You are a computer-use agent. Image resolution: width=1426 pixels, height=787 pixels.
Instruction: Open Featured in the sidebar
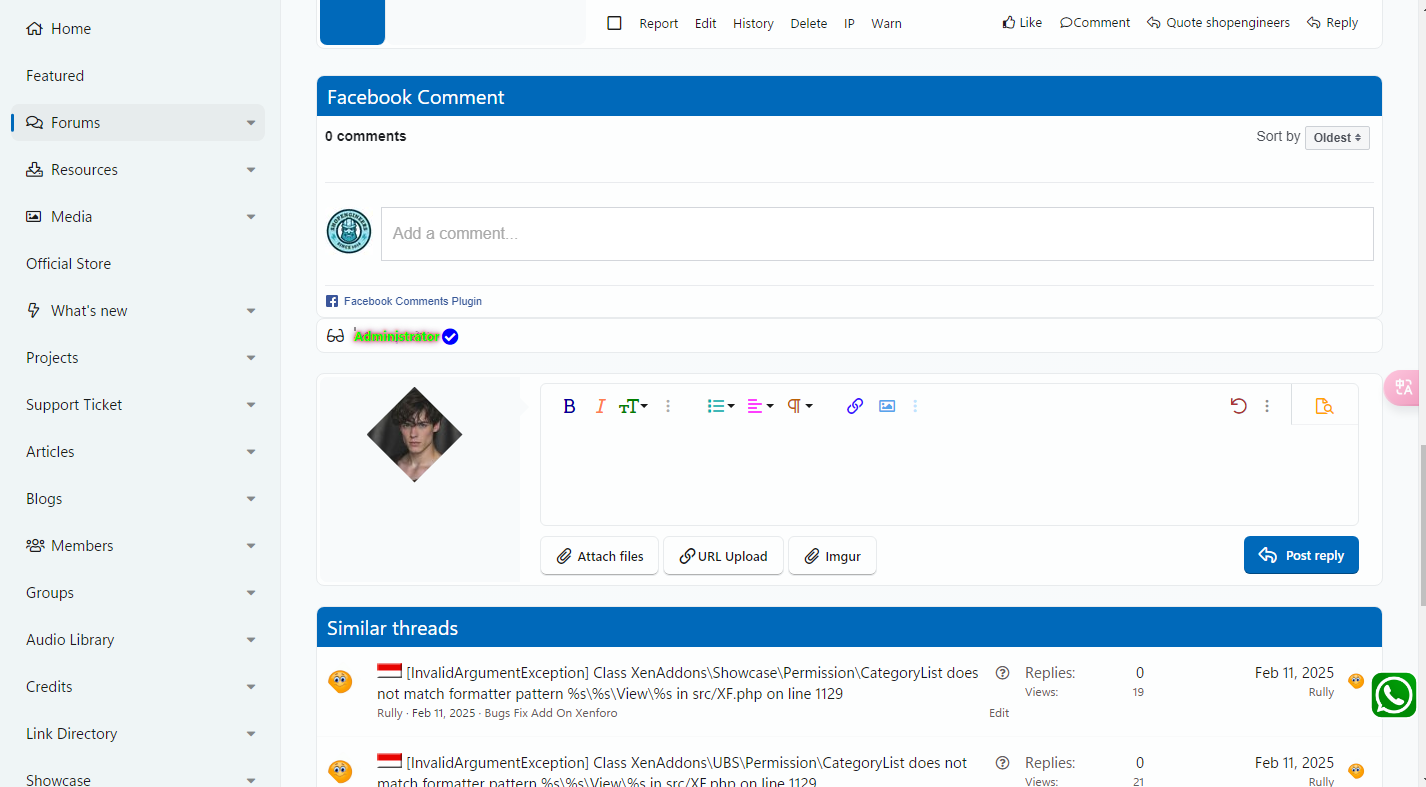(55, 76)
